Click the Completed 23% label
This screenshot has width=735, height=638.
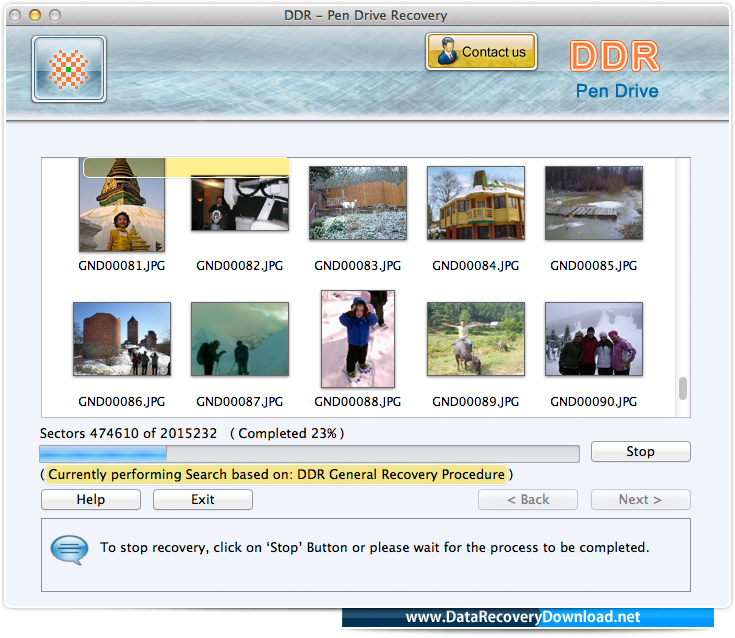click(x=287, y=433)
